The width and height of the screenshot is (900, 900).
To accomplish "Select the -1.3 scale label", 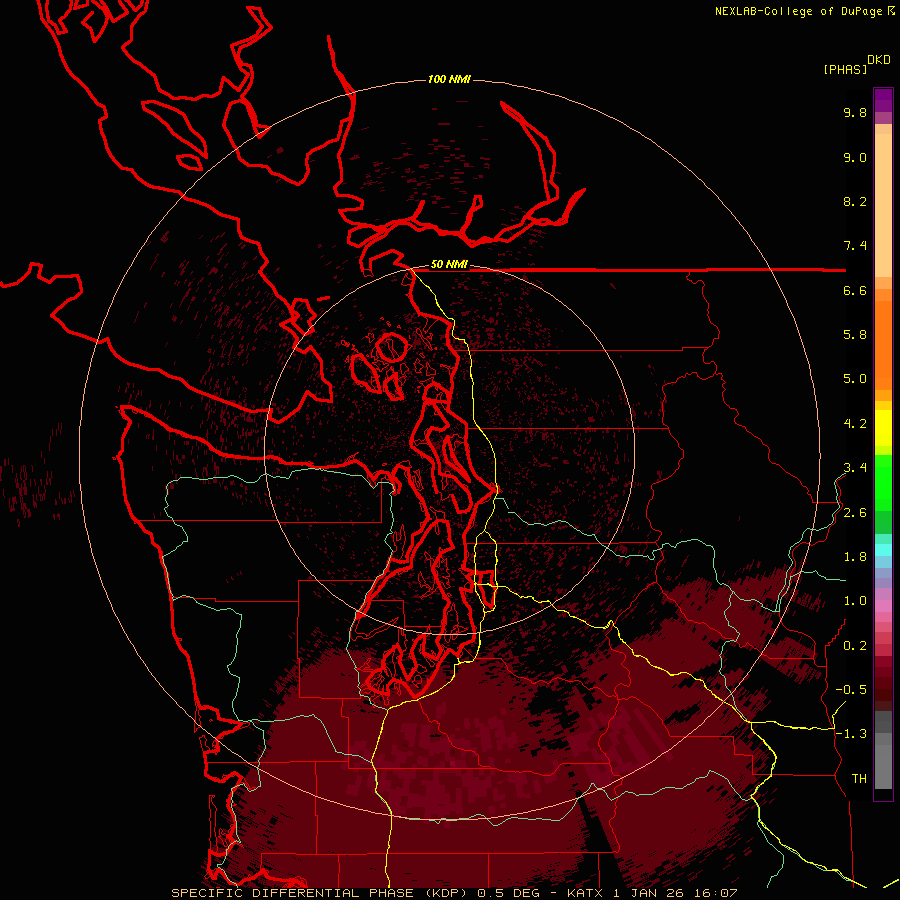I will click(851, 734).
